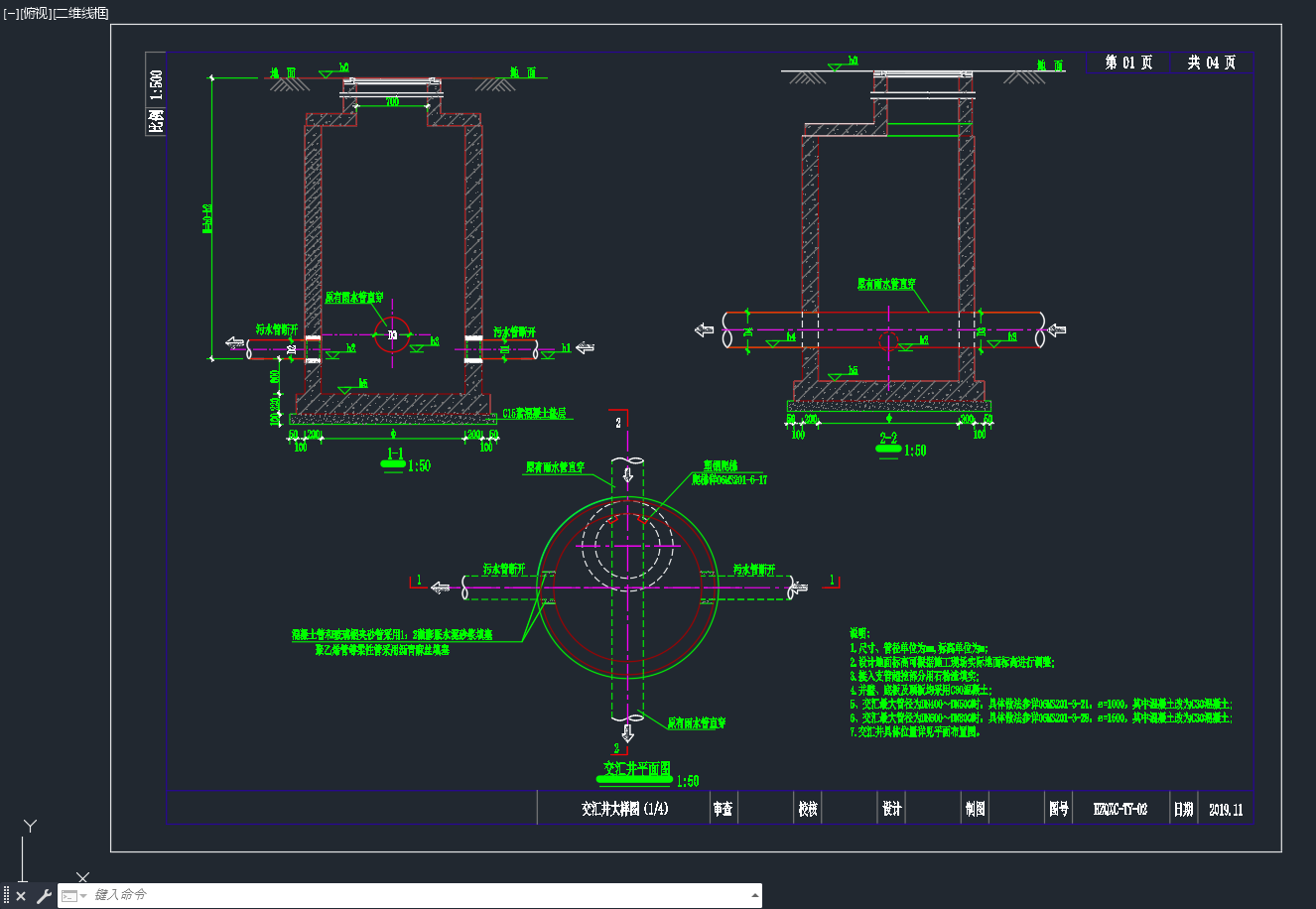The height and width of the screenshot is (909, 1316).
Task: Expand command history with the up arrow
Action: pos(753,896)
